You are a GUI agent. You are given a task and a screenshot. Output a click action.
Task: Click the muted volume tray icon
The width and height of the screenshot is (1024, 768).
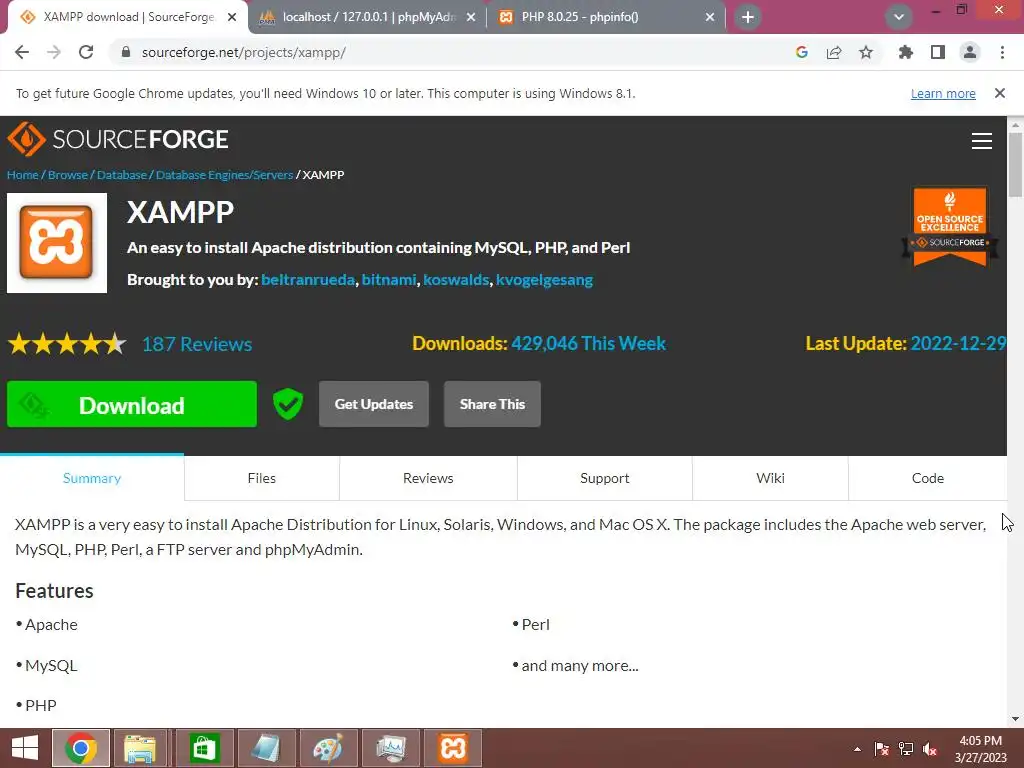tap(930, 749)
